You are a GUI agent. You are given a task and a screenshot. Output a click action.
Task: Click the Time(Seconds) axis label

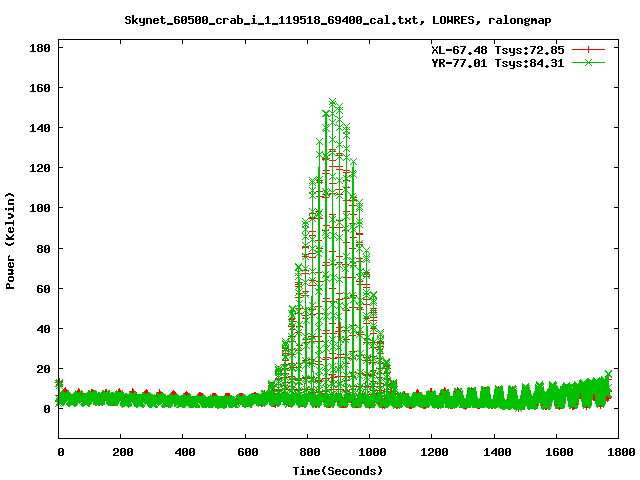tap(338, 471)
